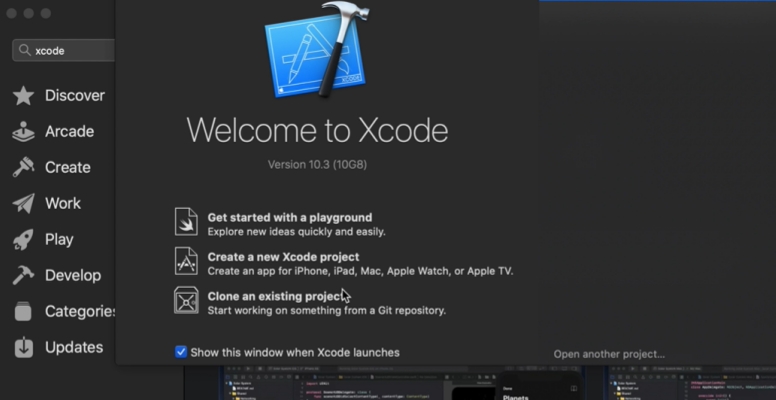Click the Welcome to Xcode heading
Viewport: 776px width, 400px height.
point(317,130)
